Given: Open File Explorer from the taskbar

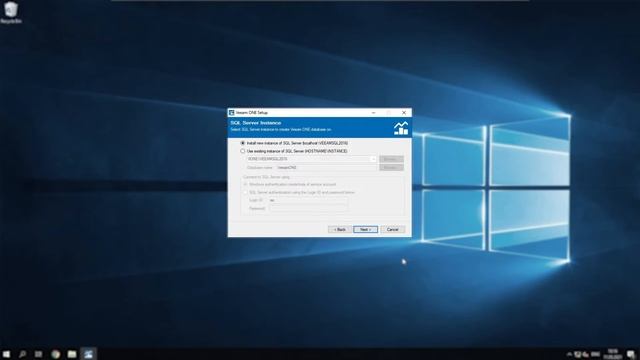Looking at the screenshot, I should (72, 354).
